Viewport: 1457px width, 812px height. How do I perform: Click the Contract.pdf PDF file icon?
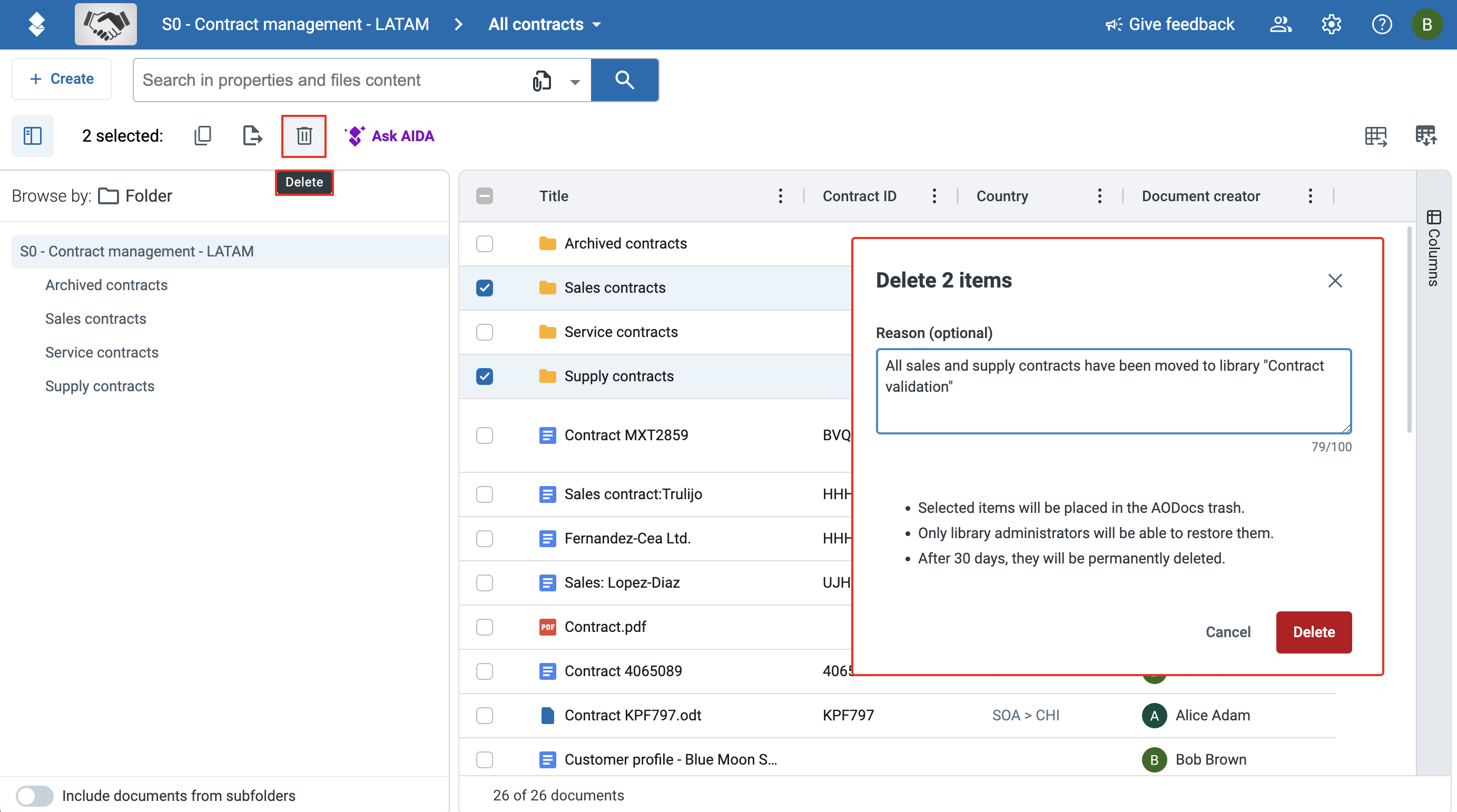coord(547,627)
